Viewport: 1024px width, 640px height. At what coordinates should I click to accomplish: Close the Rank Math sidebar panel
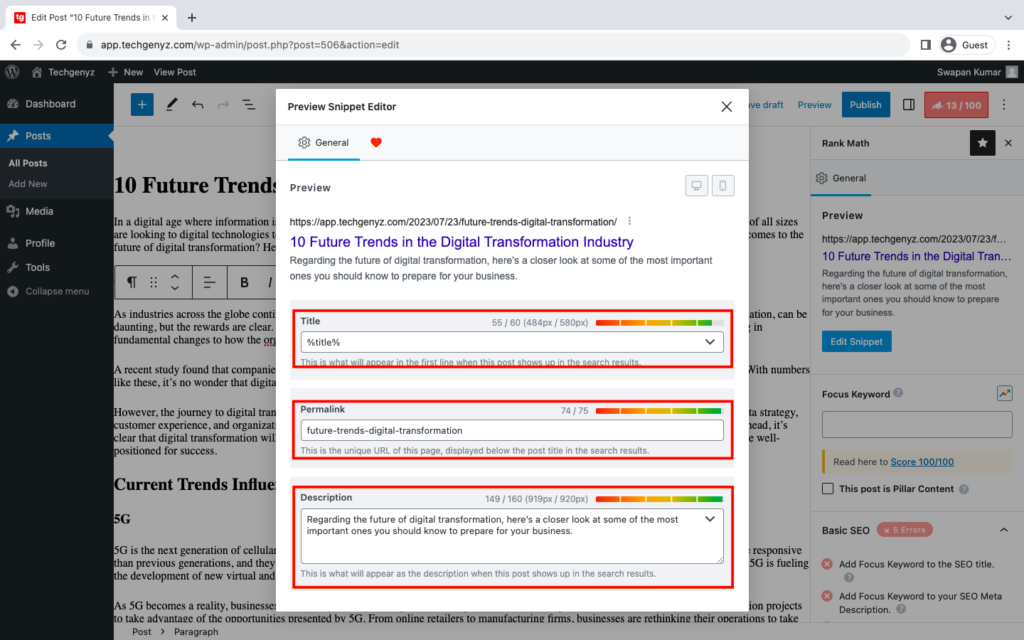pyautogui.click(x=1008, y=143)
